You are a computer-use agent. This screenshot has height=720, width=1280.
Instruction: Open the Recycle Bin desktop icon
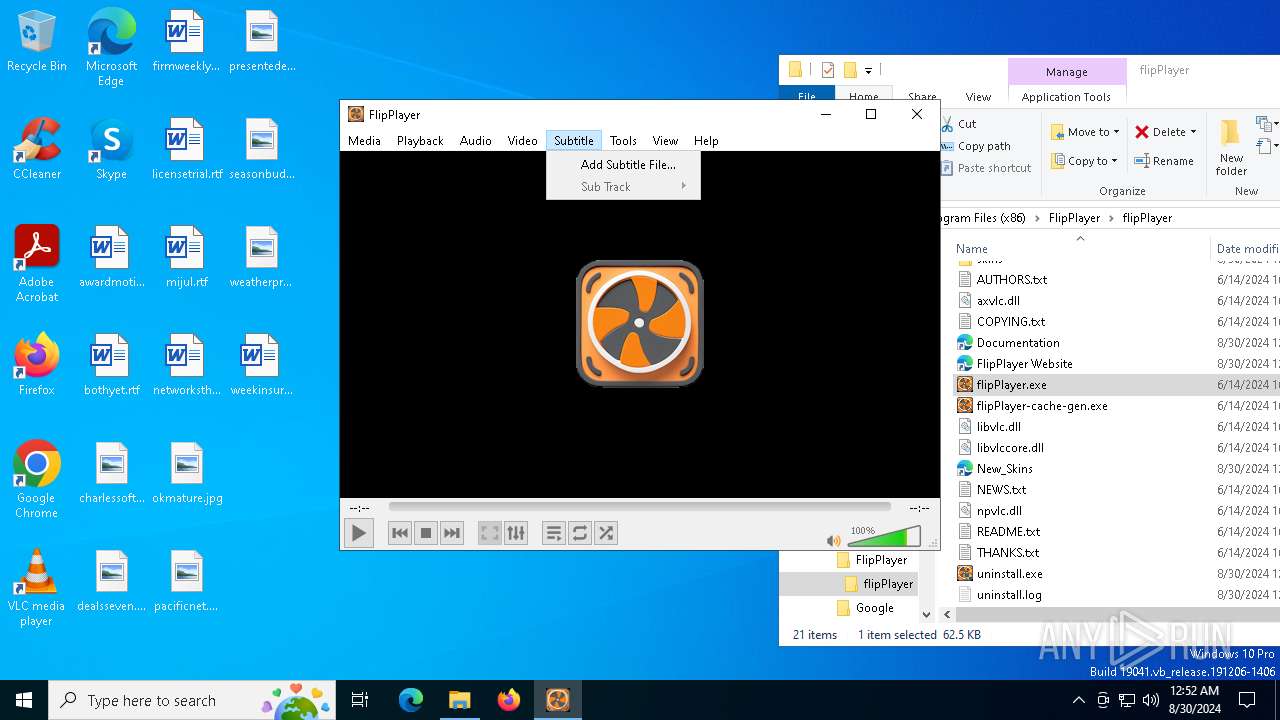37,42
